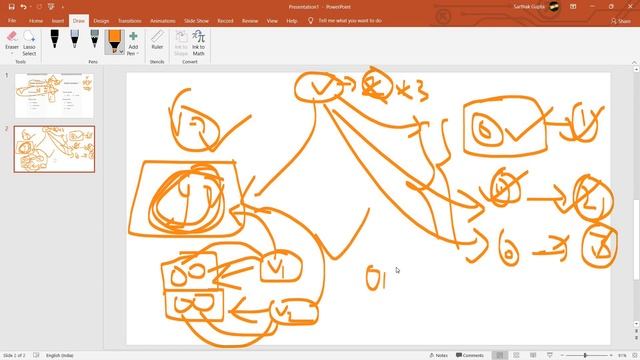640x360 pixels.
Task: Click the Add Pen plus icon
Action: (133, 37)
